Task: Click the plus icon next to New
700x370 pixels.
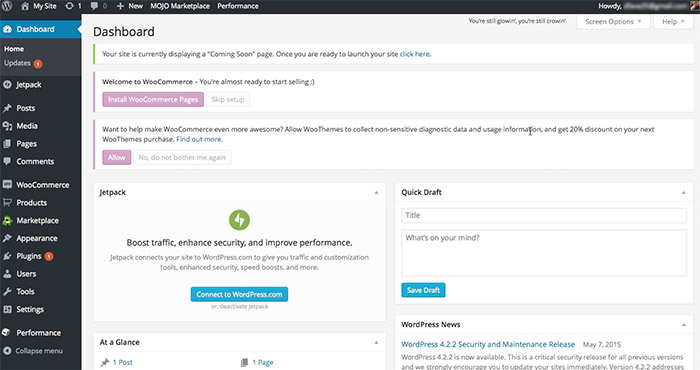Action: (120, 6)
